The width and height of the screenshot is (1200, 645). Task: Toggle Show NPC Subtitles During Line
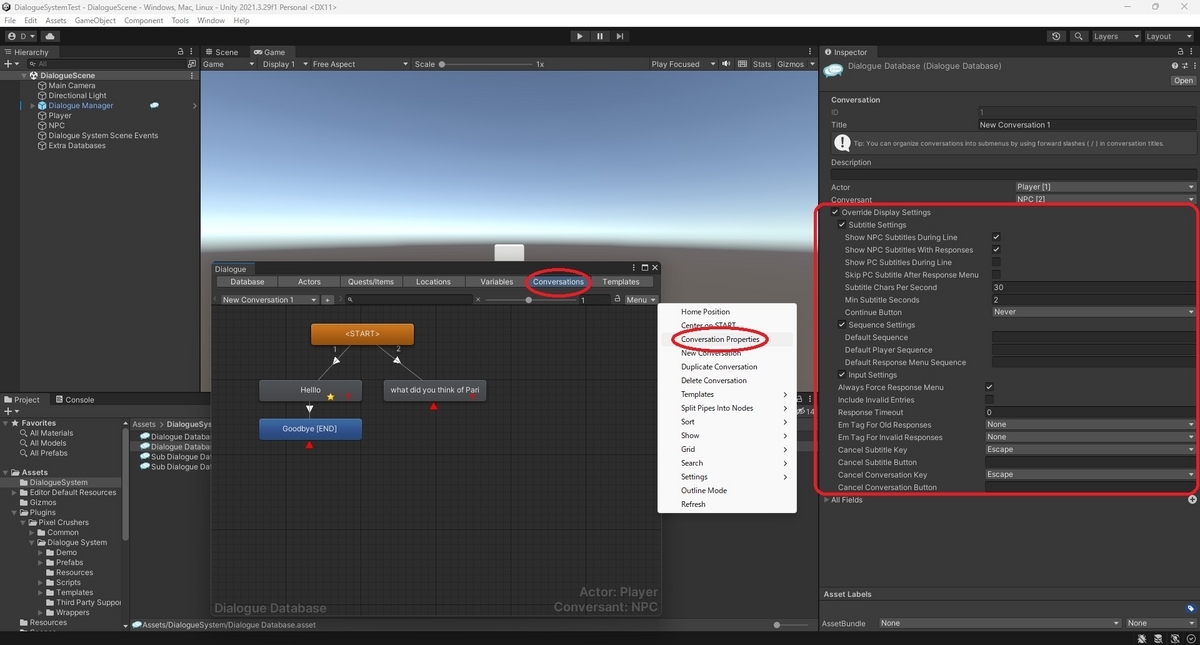996,237
